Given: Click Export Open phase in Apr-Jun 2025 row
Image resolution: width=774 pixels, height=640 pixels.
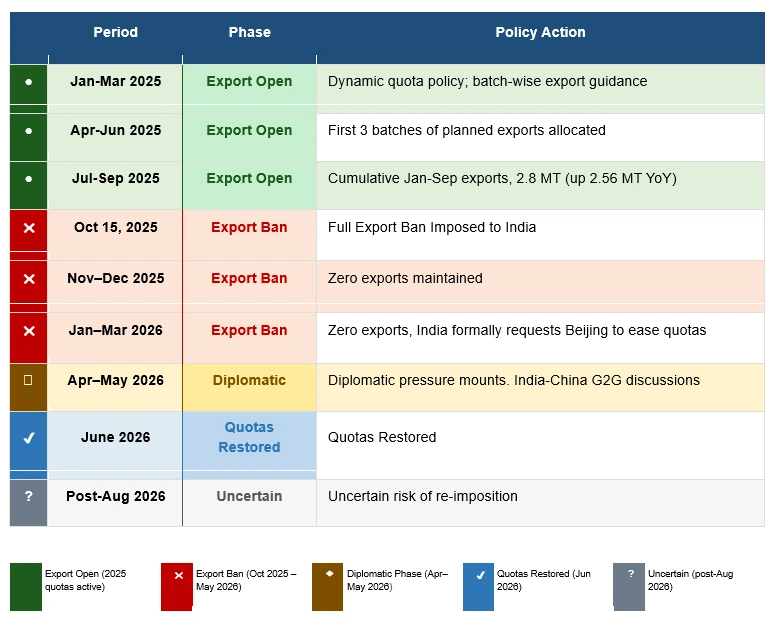Looking at the screenshot, I should pyautogui.click(x=249, y=137).
